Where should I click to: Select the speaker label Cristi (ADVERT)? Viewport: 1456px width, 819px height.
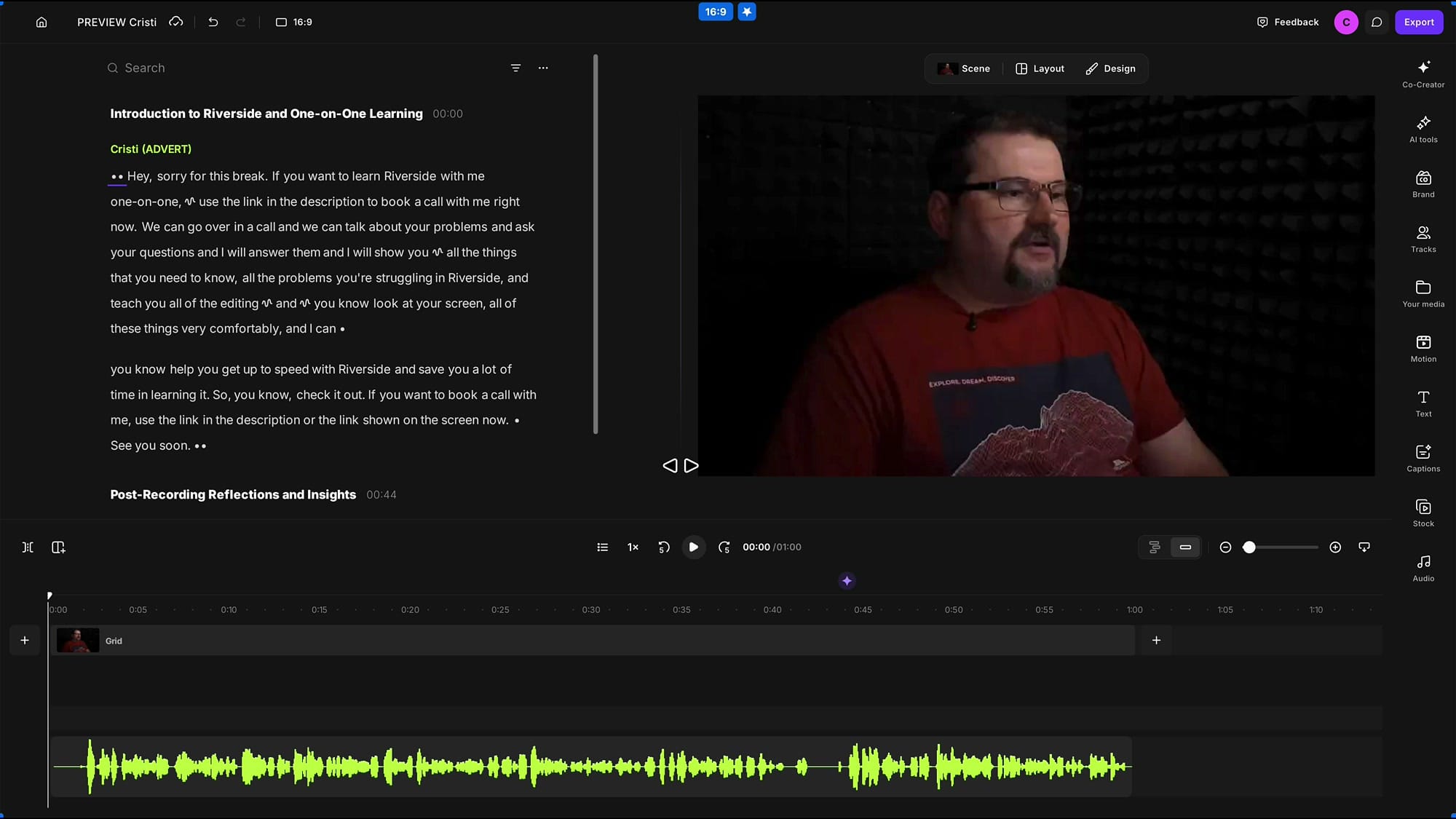coord(151,149)
